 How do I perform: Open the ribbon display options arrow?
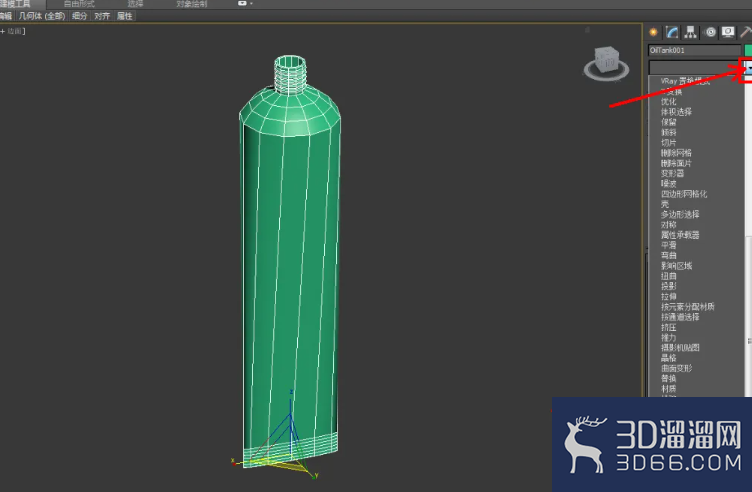click(x=251, y=3)
